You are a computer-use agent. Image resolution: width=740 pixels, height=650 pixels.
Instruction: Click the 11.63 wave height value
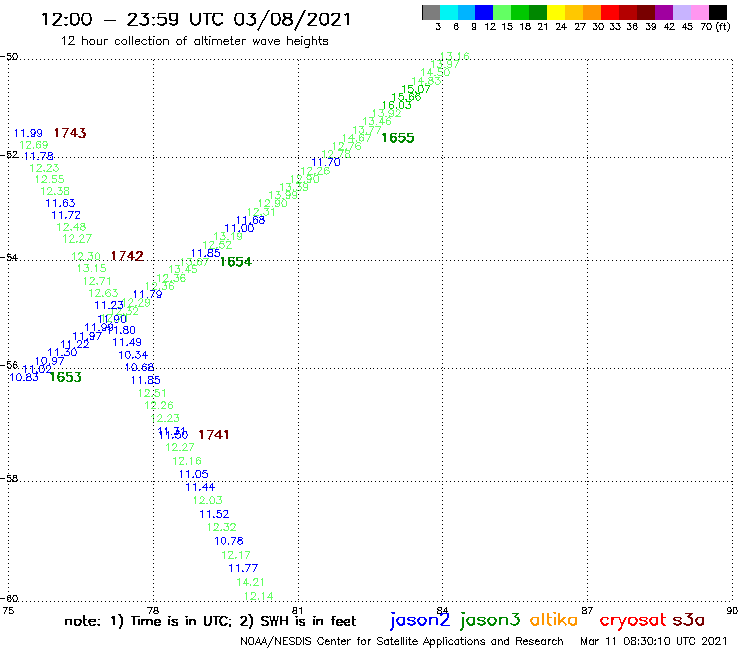pyautogui.click(x=60, y=203)
